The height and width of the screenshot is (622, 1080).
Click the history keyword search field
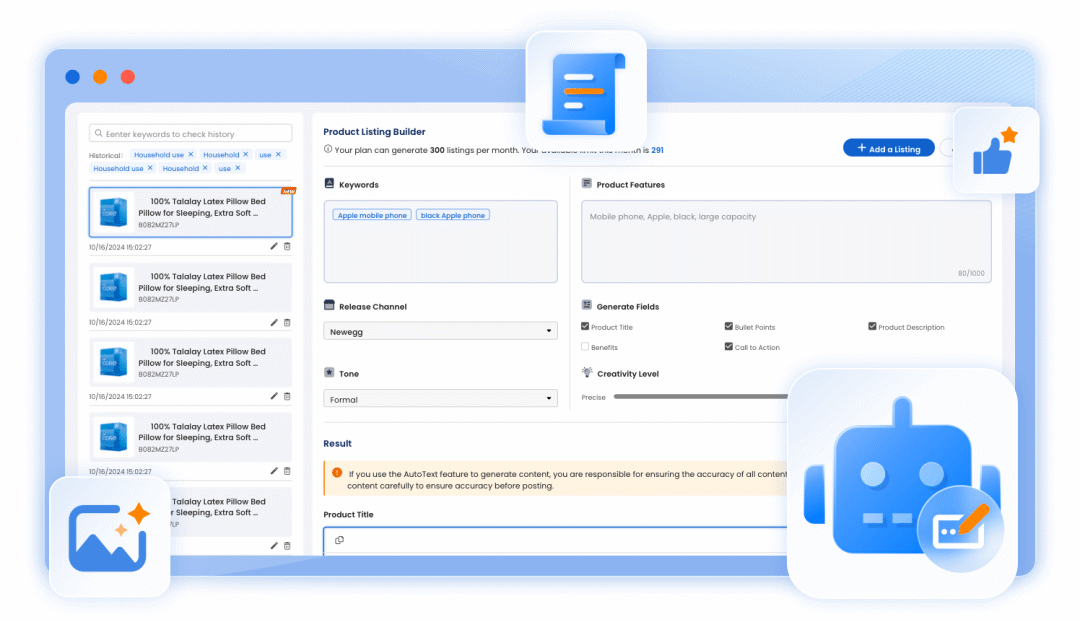(191, 133)
